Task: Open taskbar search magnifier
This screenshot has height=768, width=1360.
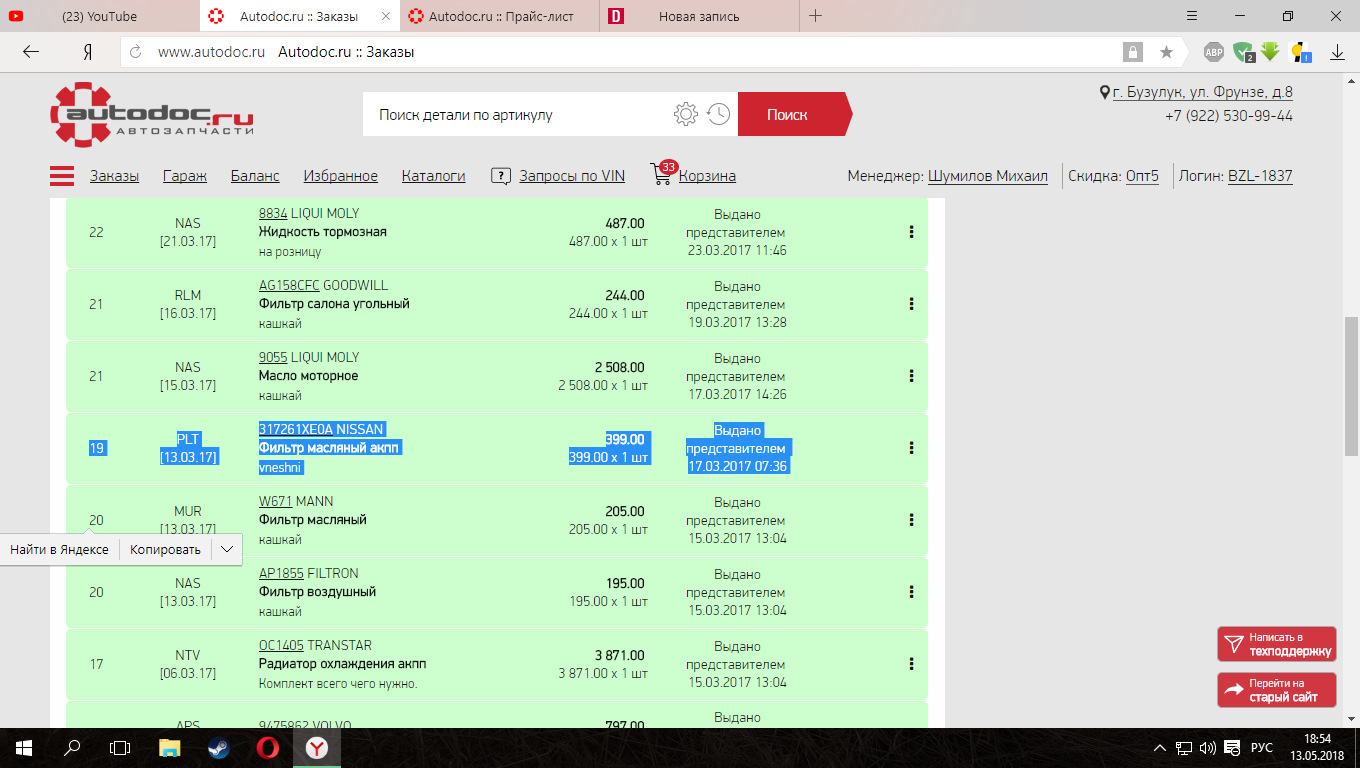Action: 72,747
